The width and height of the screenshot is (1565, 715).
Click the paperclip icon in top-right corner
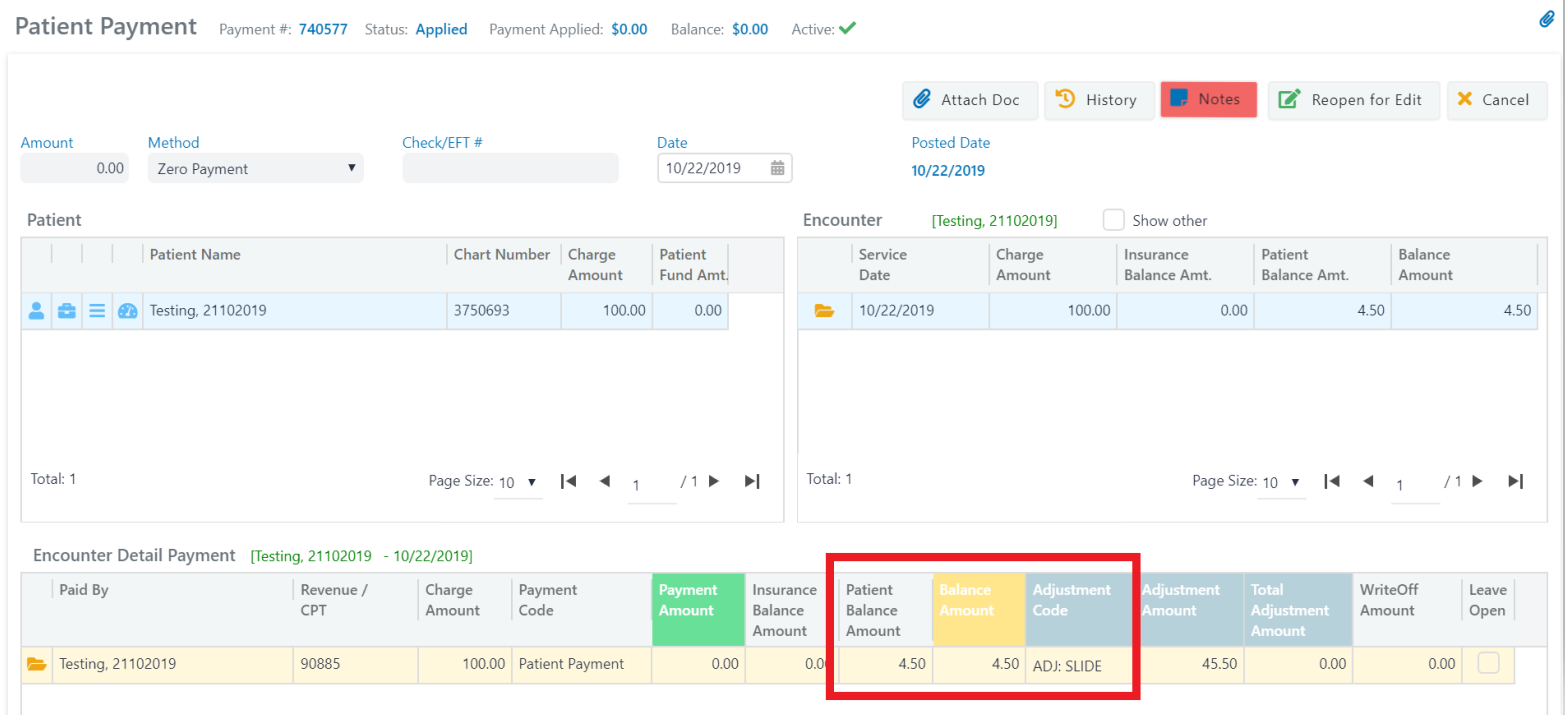coord(1546,19)
